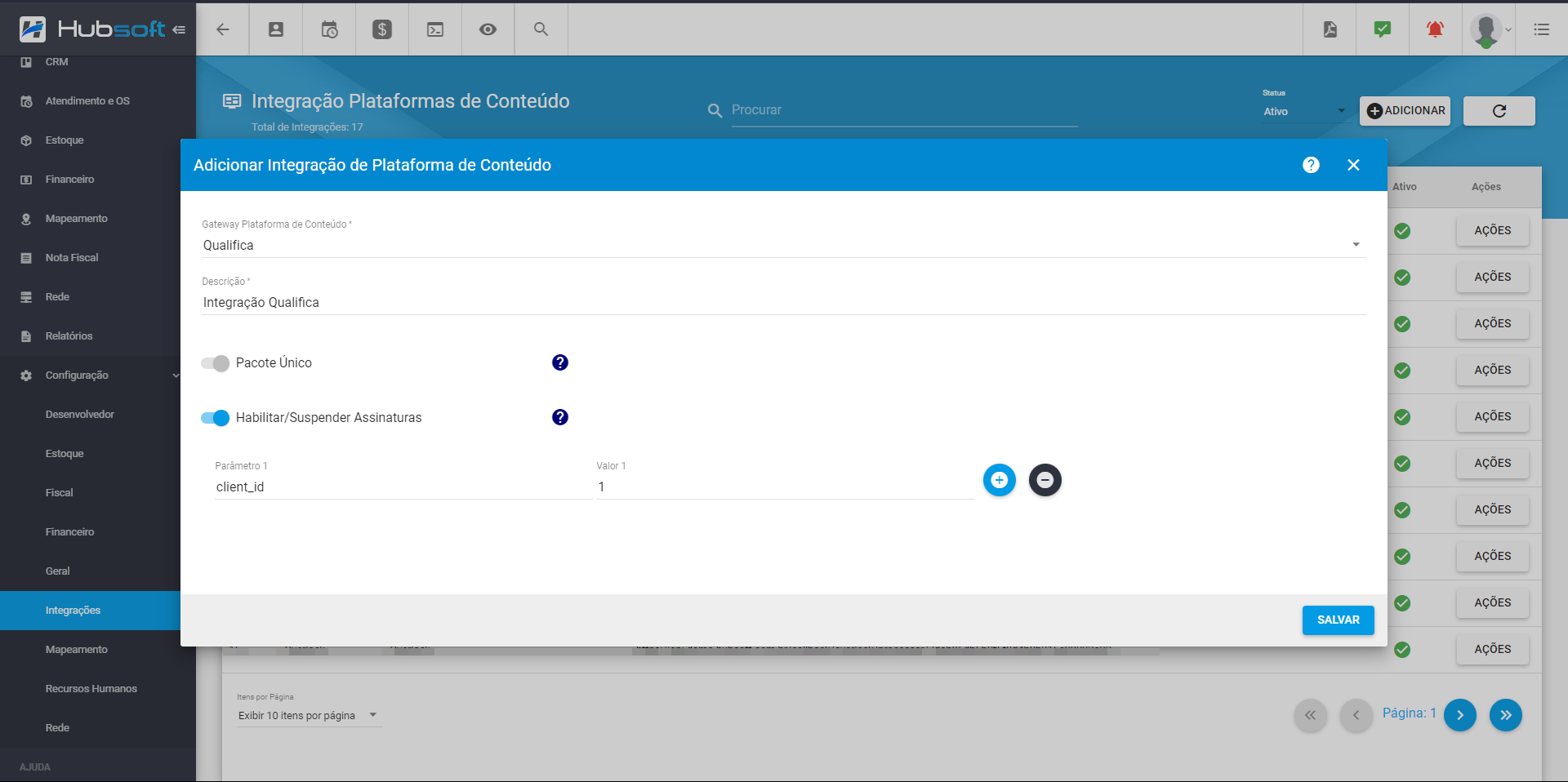The image size is (1568, 782).
Task: Open the calendar clock toolbar icon
Action: (329, 29)
